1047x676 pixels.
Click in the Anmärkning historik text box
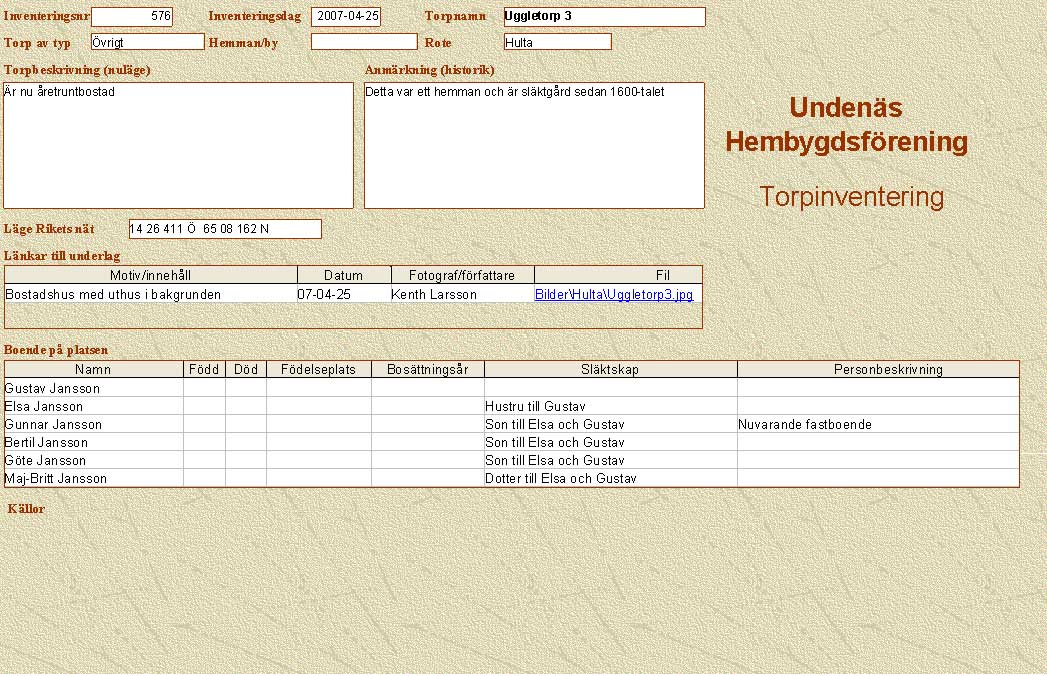pyautogui.click(x=534, y=145)
